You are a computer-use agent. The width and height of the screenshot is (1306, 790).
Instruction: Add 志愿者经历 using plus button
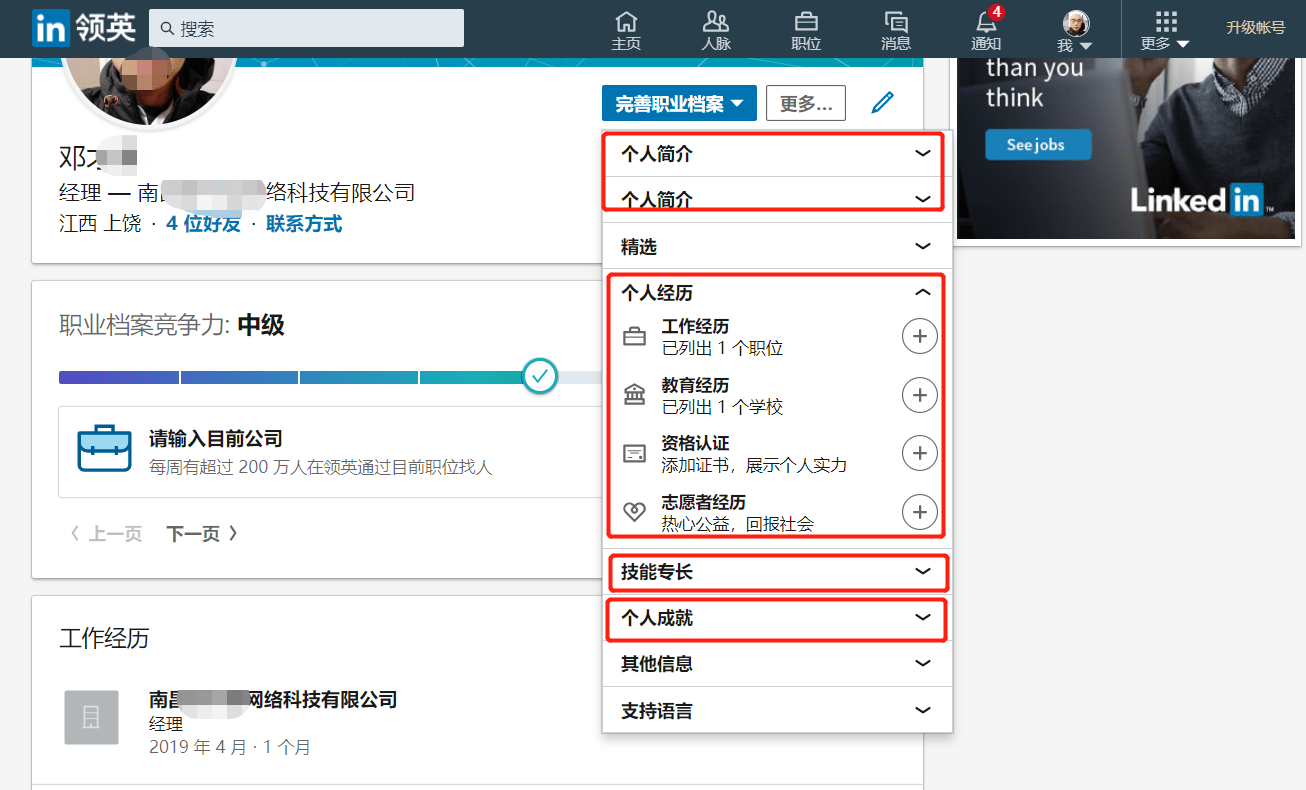coord(919,512)
